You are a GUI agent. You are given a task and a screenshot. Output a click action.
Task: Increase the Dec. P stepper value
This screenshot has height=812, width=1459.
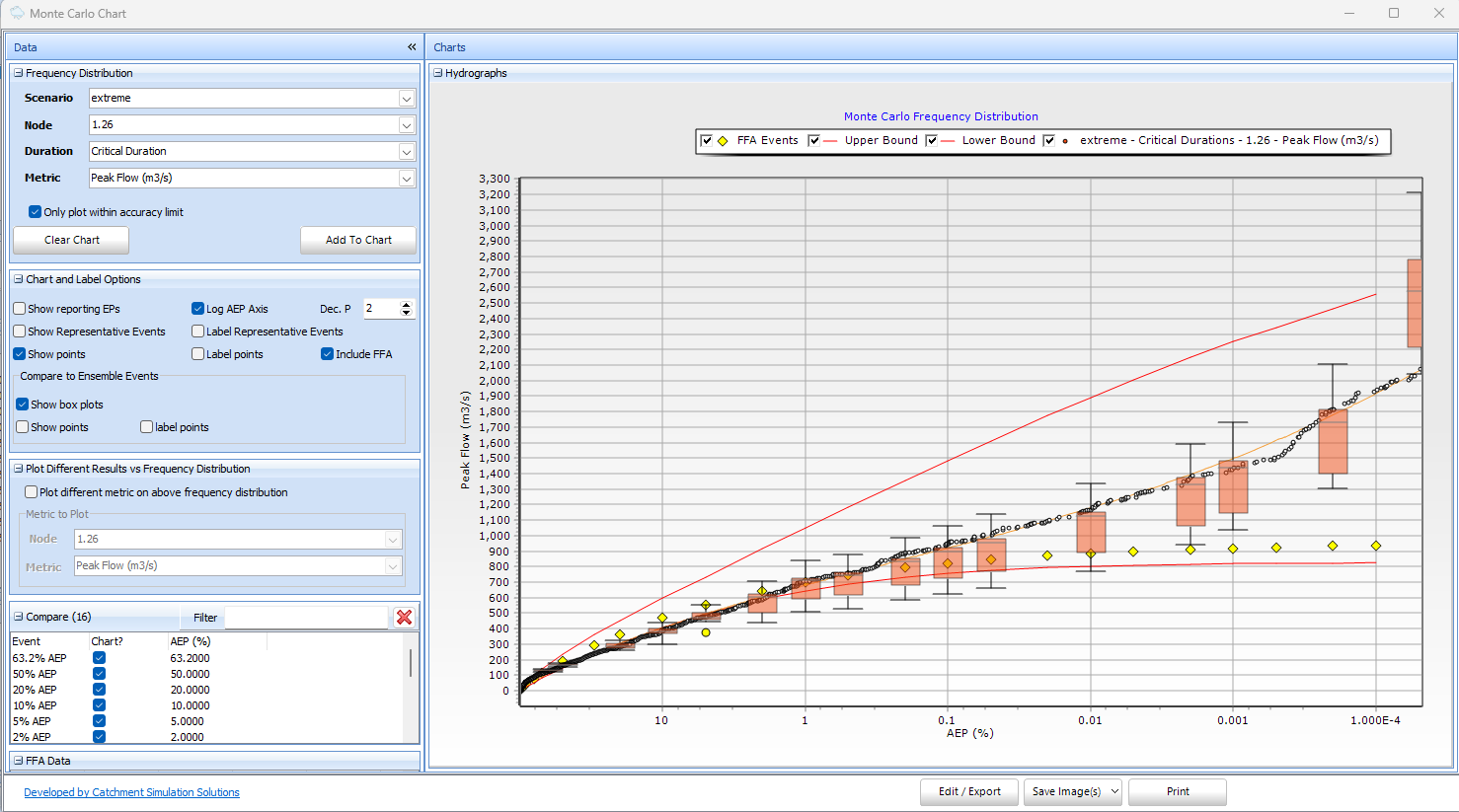(x=407, y=305)
